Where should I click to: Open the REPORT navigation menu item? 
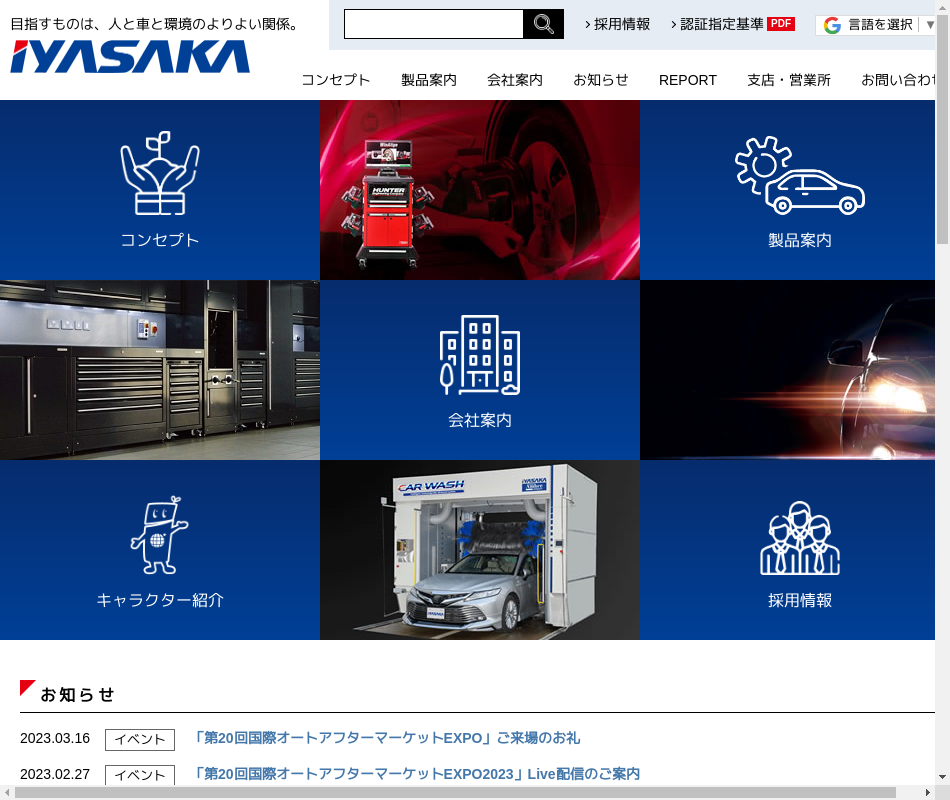(688, 80)
